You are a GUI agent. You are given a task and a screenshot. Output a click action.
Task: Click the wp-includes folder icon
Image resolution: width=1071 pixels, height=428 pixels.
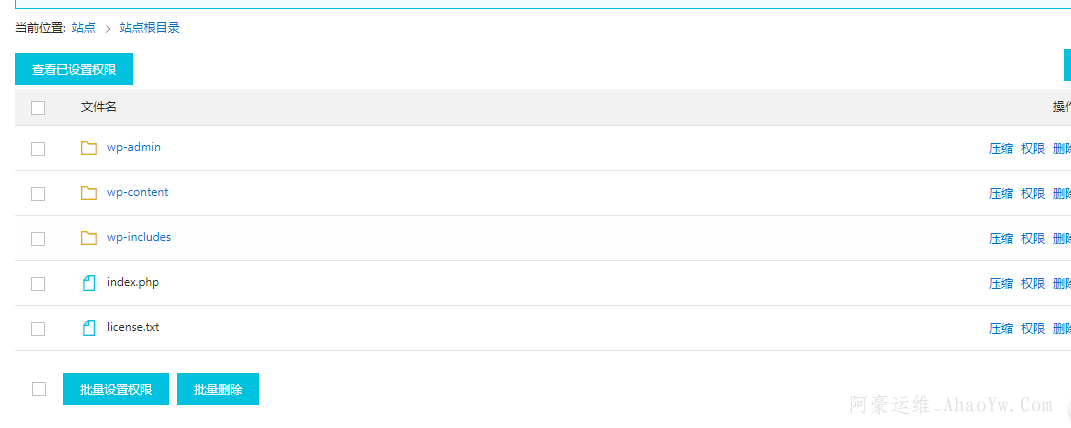89,238
